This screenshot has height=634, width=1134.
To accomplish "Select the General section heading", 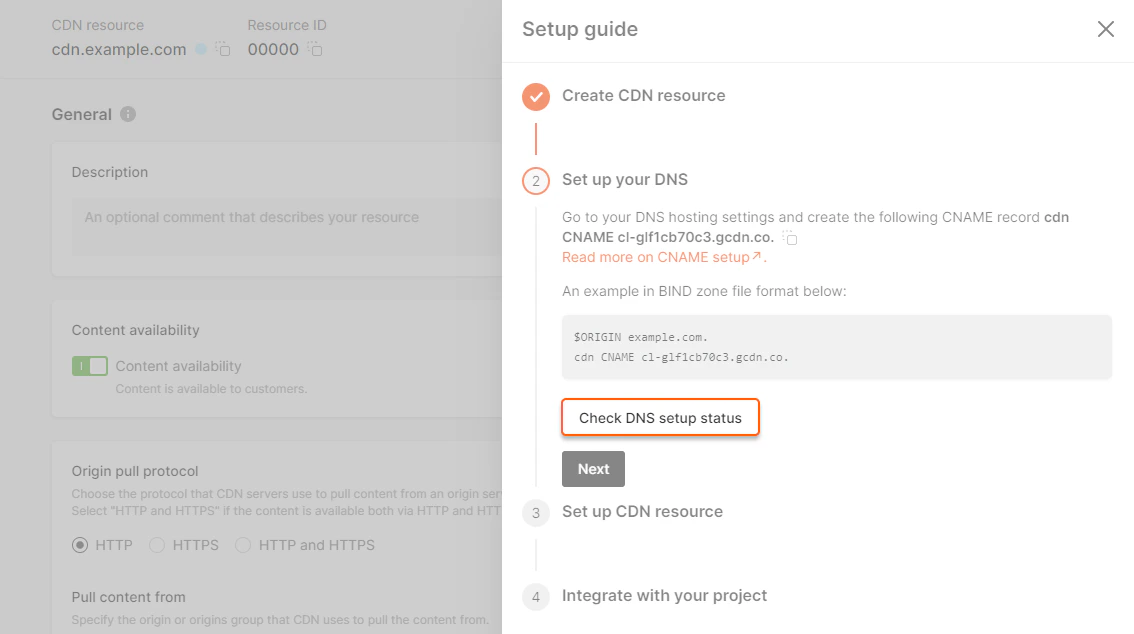I will [84, 114].
